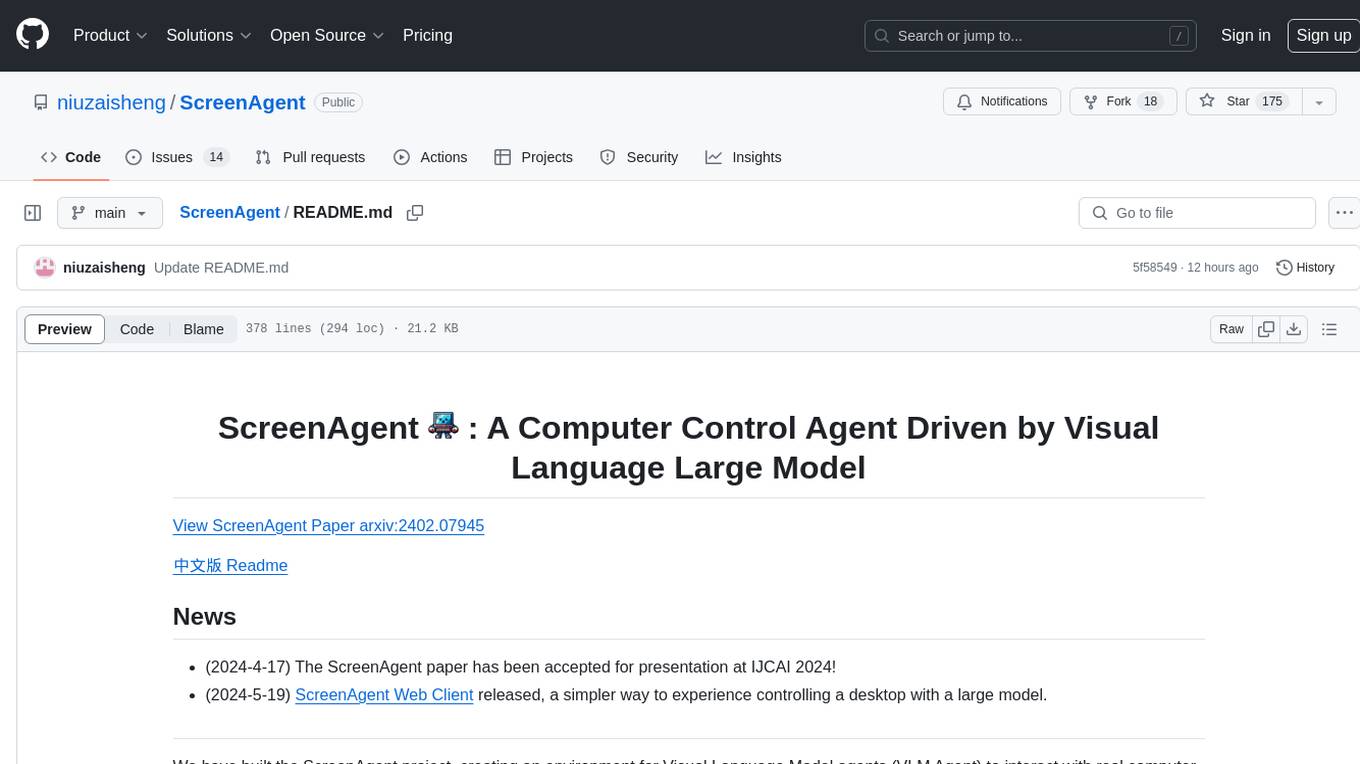Copy the README.md file path
The width and height of the screenshot is (1360, 764).
click(x=415, y=213)
